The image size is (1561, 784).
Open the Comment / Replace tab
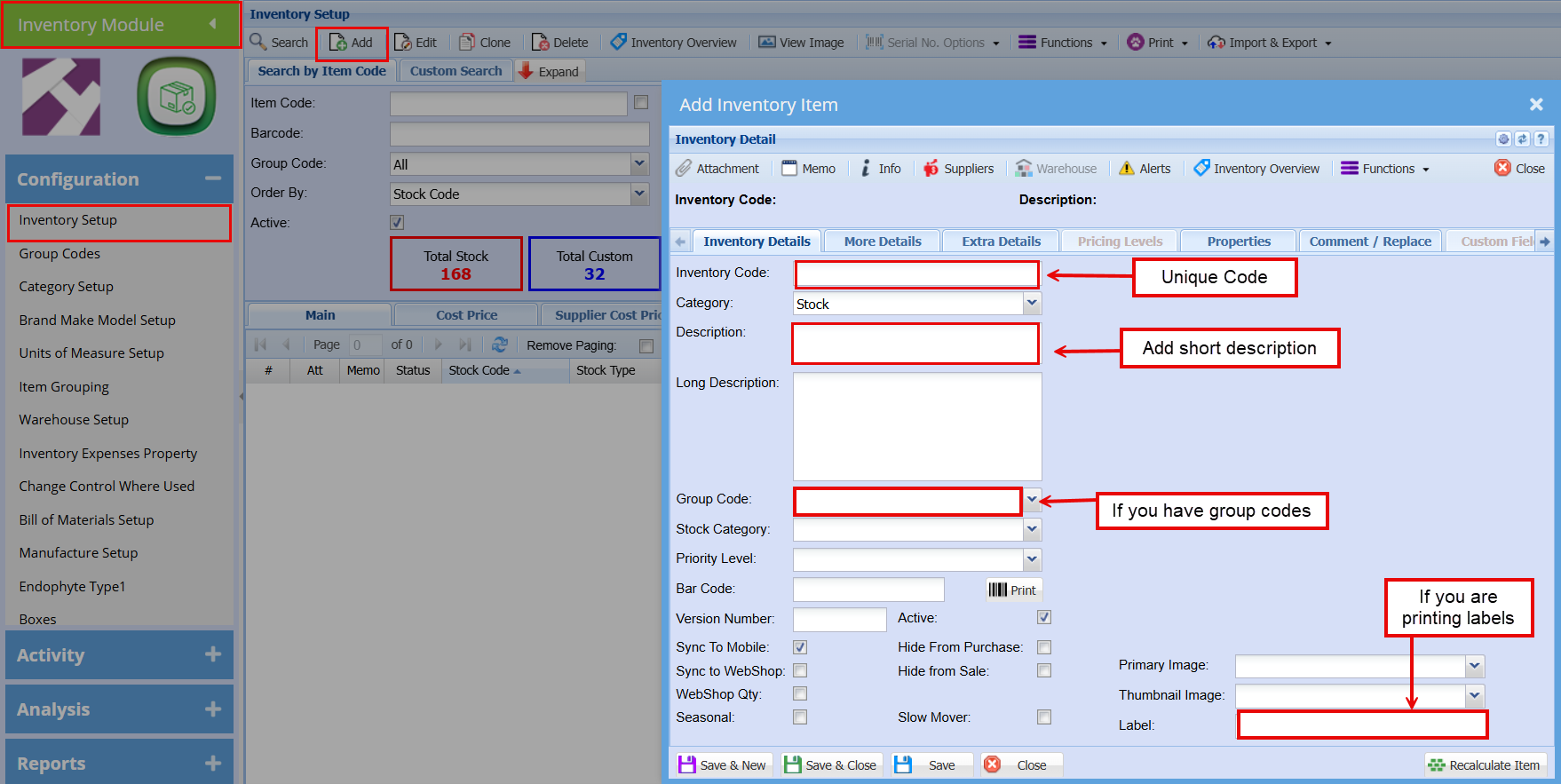pyautogui.click(x=1369, y=242)
